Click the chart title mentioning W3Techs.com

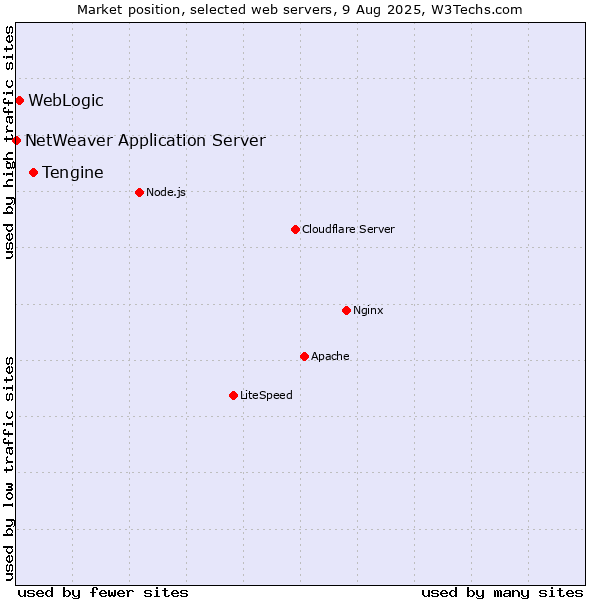pyautogui.click(x=300, y=10)
